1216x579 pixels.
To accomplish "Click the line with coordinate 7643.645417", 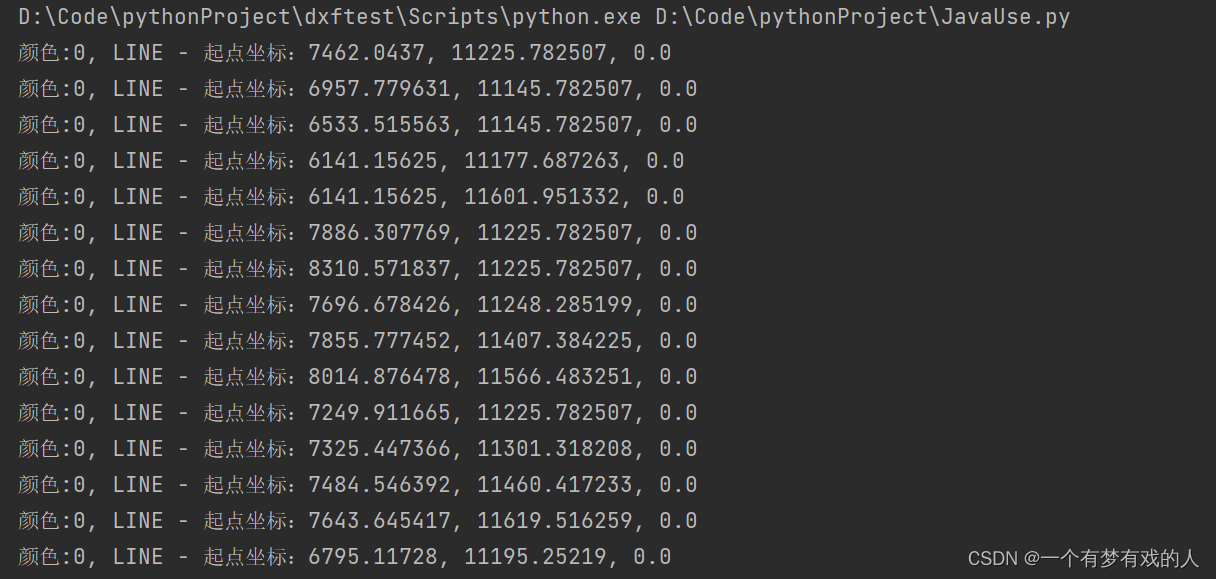I will coord(379,521).
